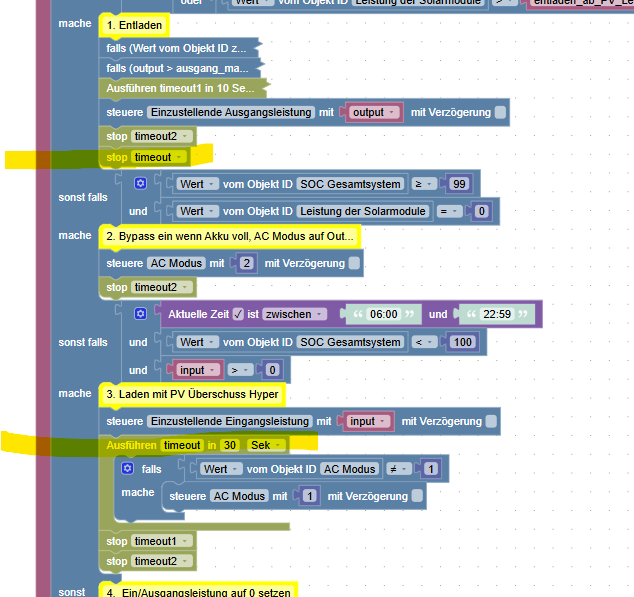This screenshot has width=634, height=597.
Task: Open last stop timeout2 dropdown at bottom
Action: click(162, 561)
